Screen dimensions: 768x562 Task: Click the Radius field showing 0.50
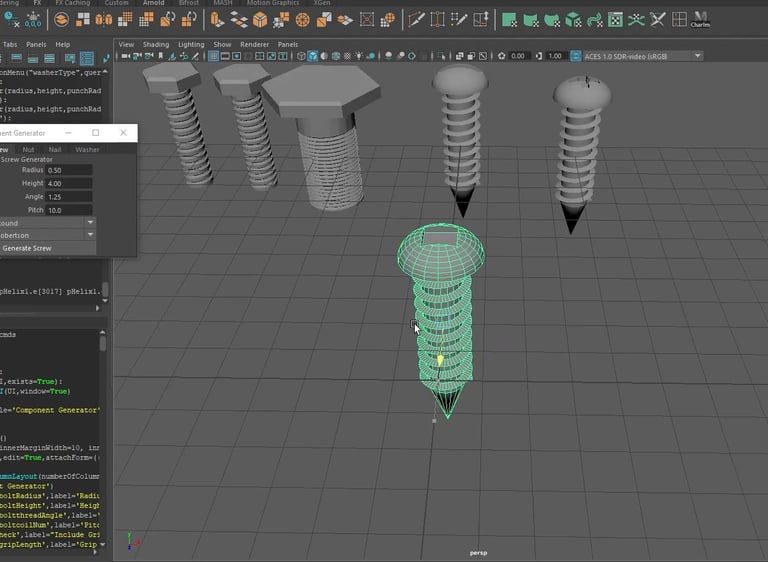(69, 170)
